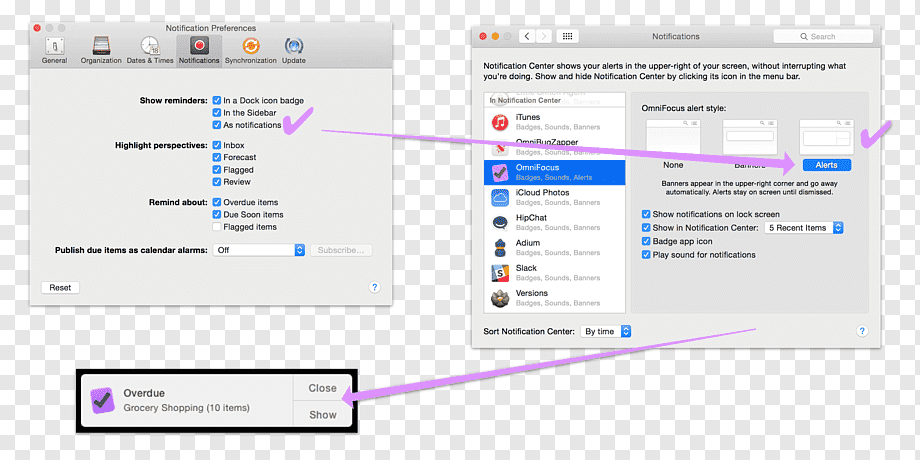Click Show on Overdue alert
This screenshot has height=460, width=920.
(x=322, y=414)
